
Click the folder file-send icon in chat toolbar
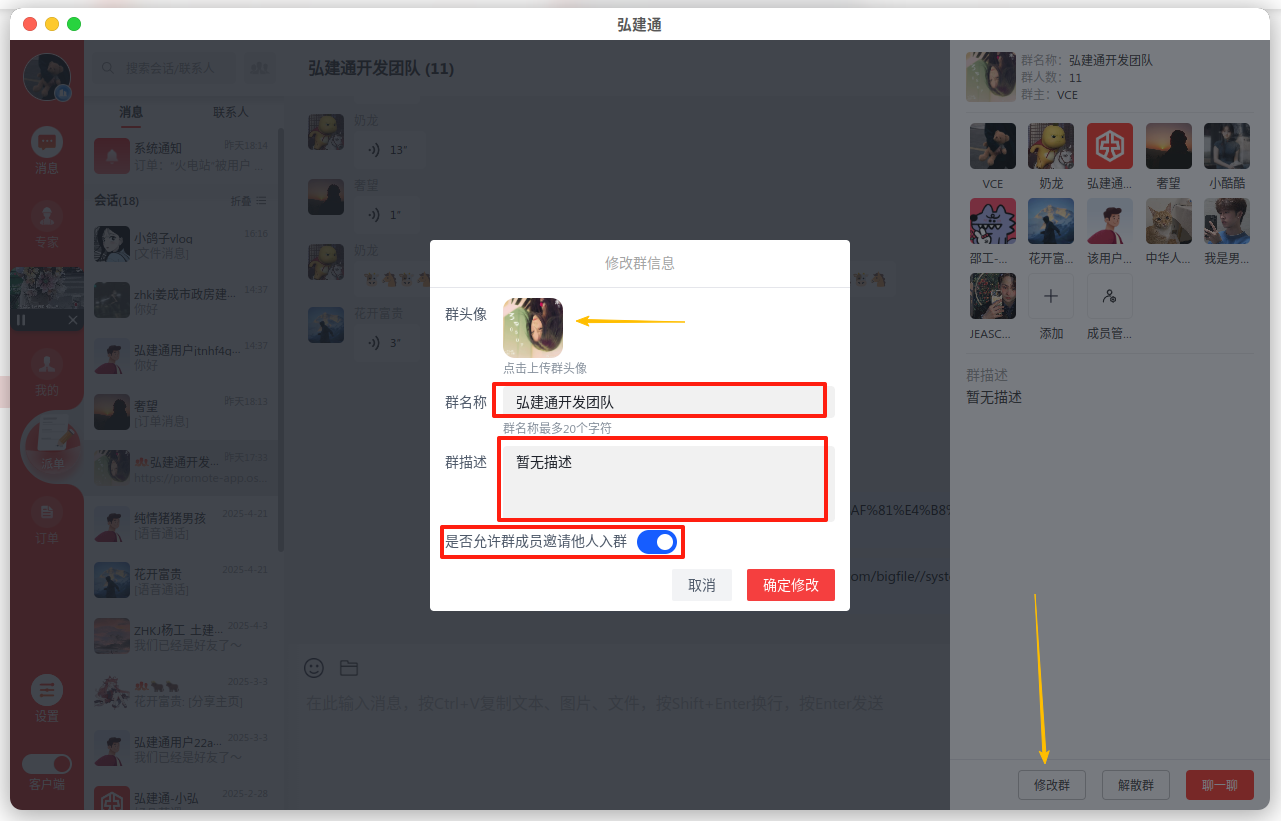[349, 667]
